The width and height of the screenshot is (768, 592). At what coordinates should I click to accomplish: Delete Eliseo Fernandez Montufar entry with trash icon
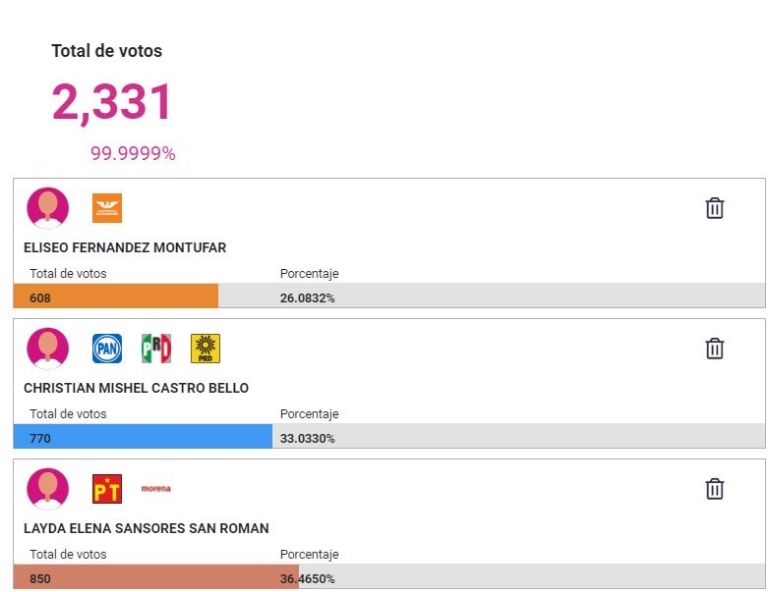[x=715, y=208]
